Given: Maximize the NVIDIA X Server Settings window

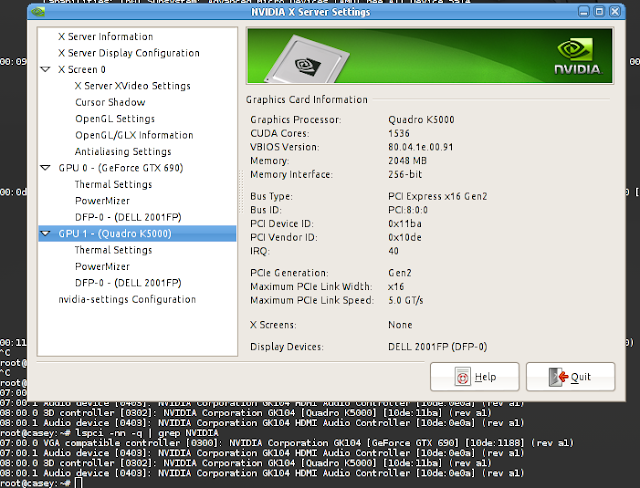Looking at the screenshot, I should coord(599,11).
